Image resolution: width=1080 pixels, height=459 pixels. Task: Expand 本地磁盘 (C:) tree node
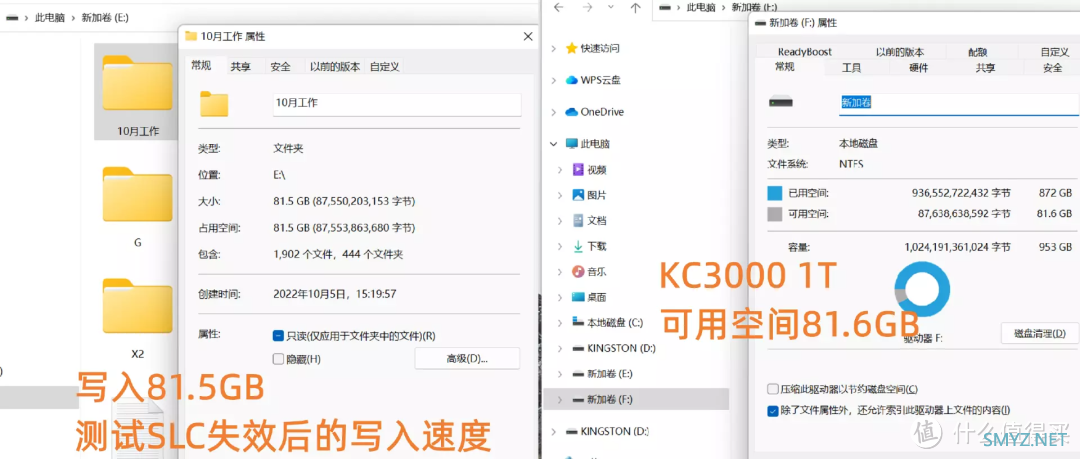click(x=561, y=323)
